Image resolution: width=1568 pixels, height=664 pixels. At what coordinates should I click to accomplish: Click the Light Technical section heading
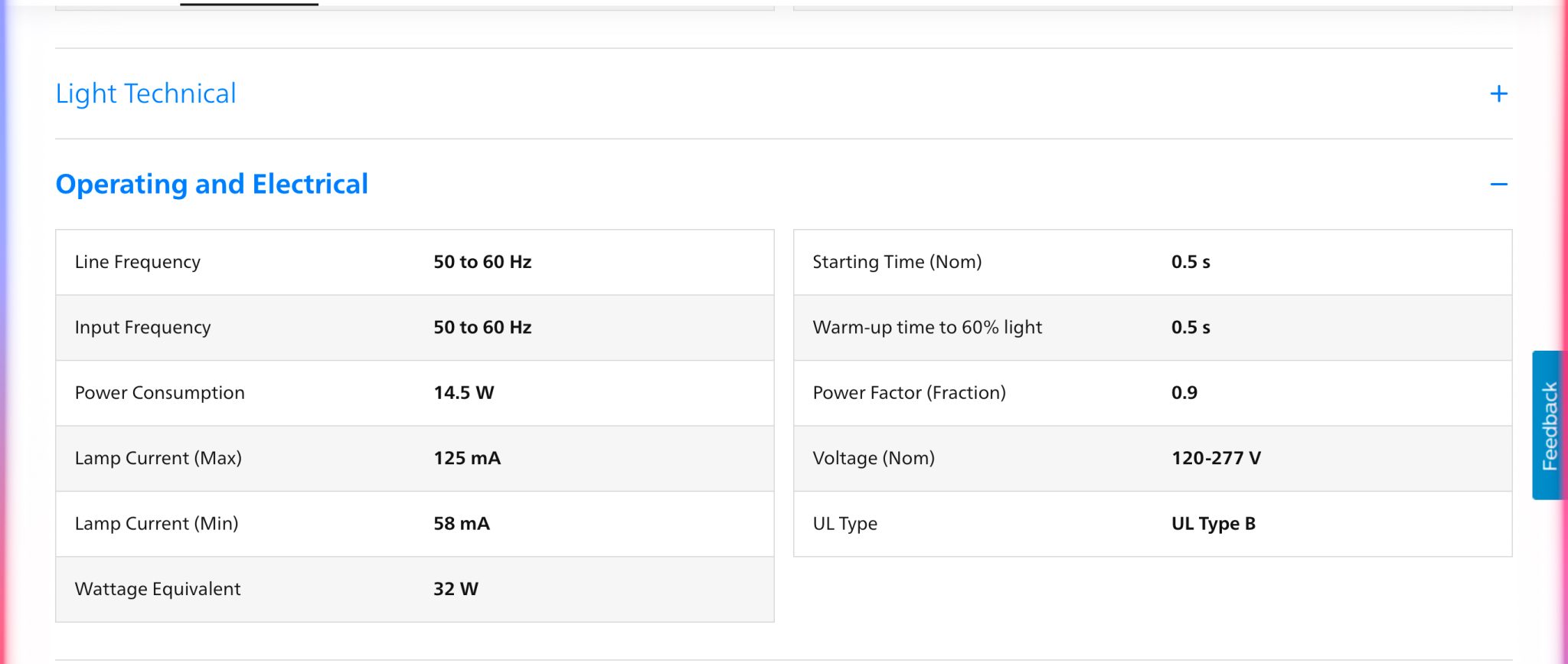click(x=145, y=93)
